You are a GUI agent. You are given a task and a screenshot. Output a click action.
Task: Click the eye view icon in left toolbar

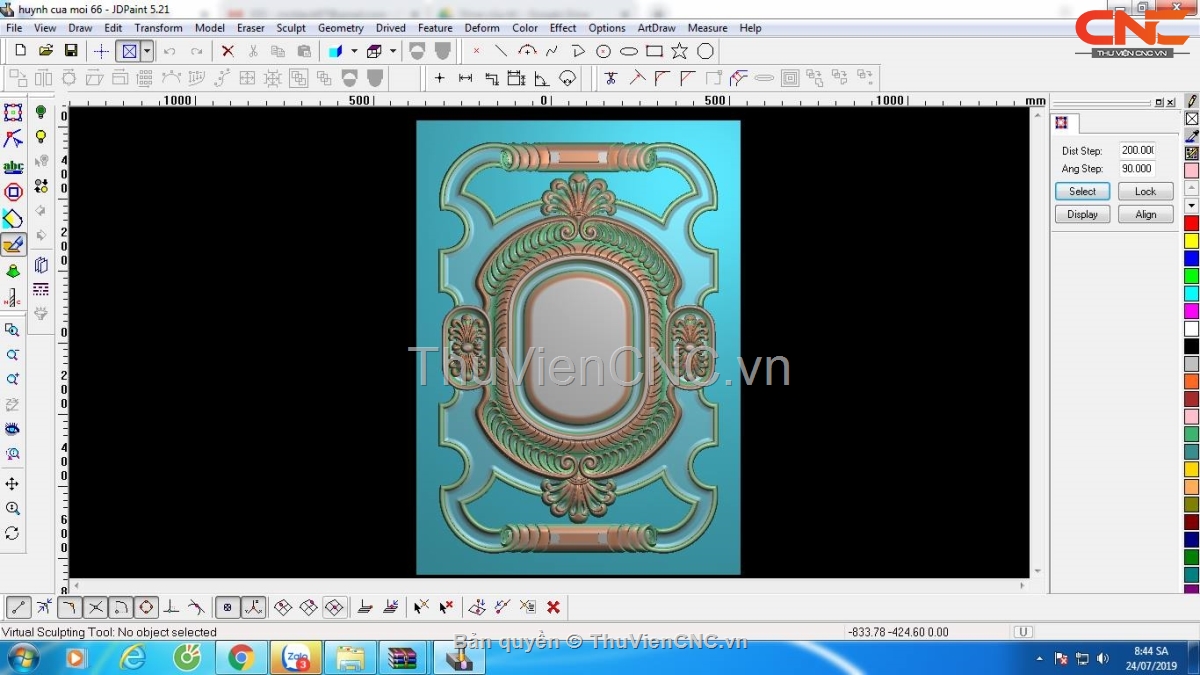tap(12, 428)
